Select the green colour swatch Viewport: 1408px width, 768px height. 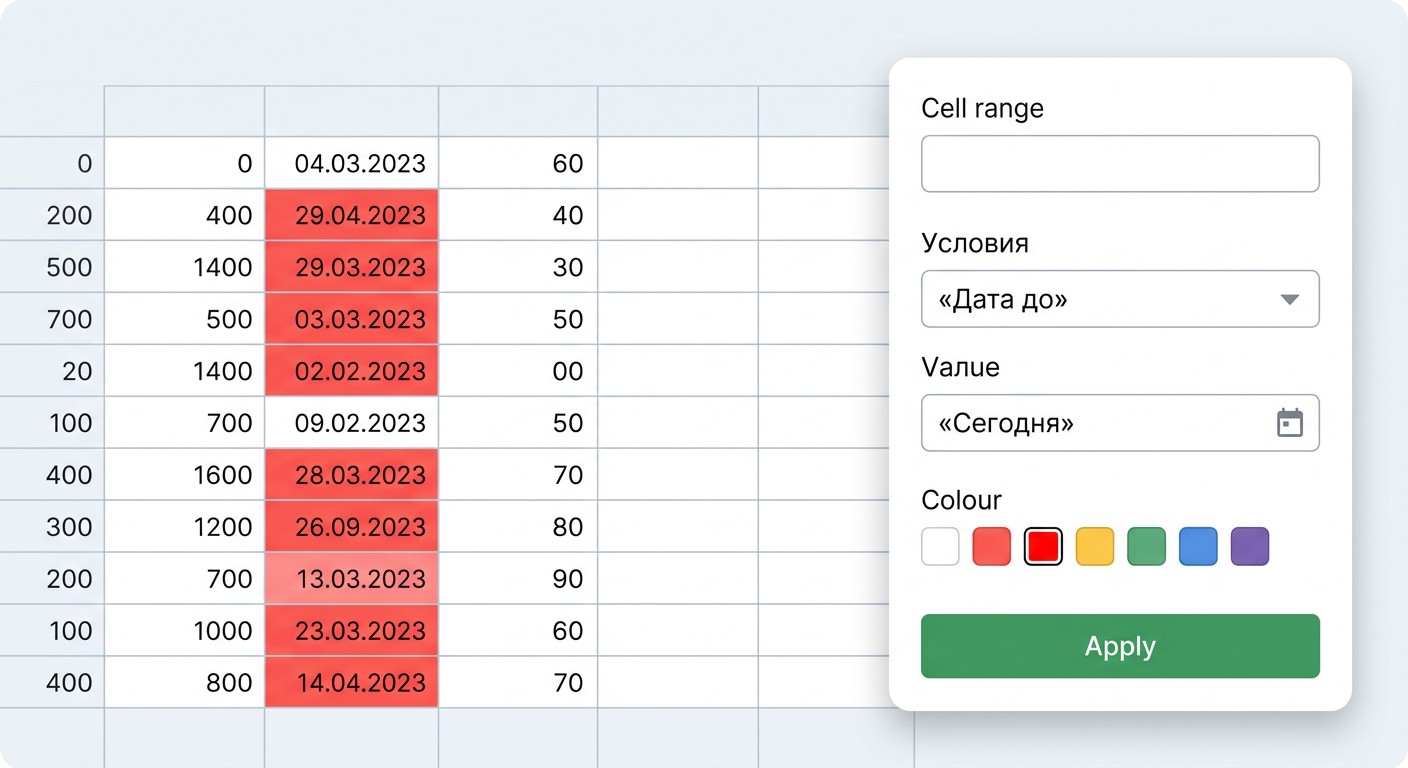coord(1147,547)
